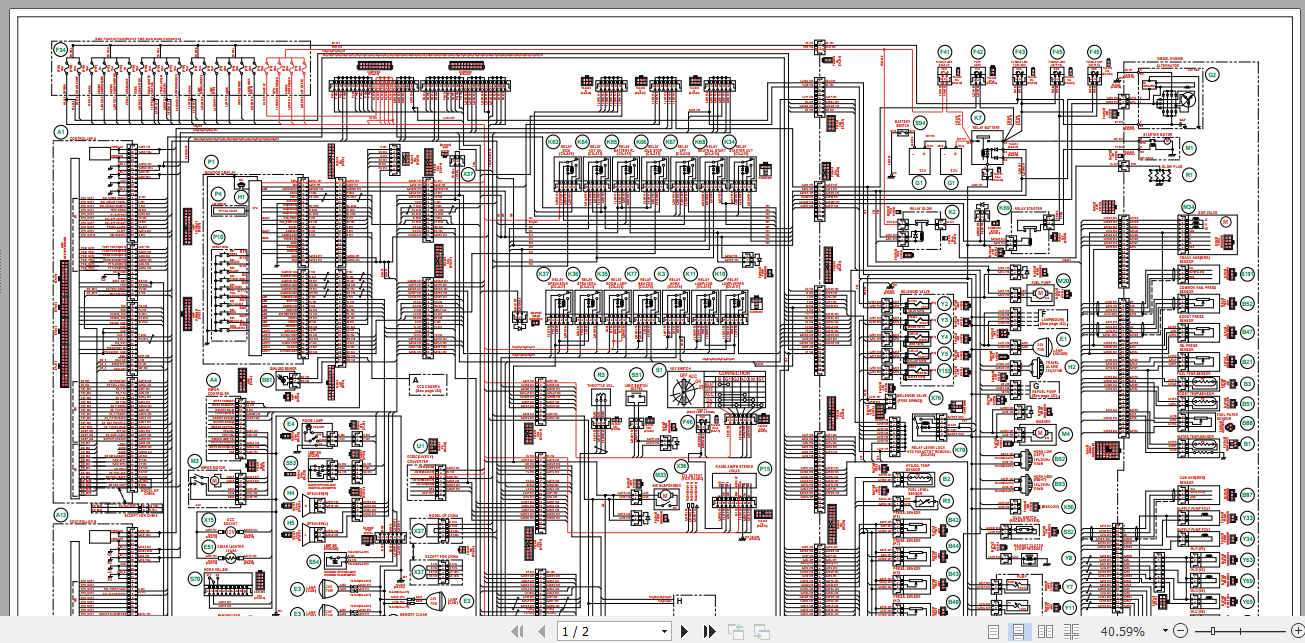
Task: Select continuous facing pages view
Action: [1072, 631]
